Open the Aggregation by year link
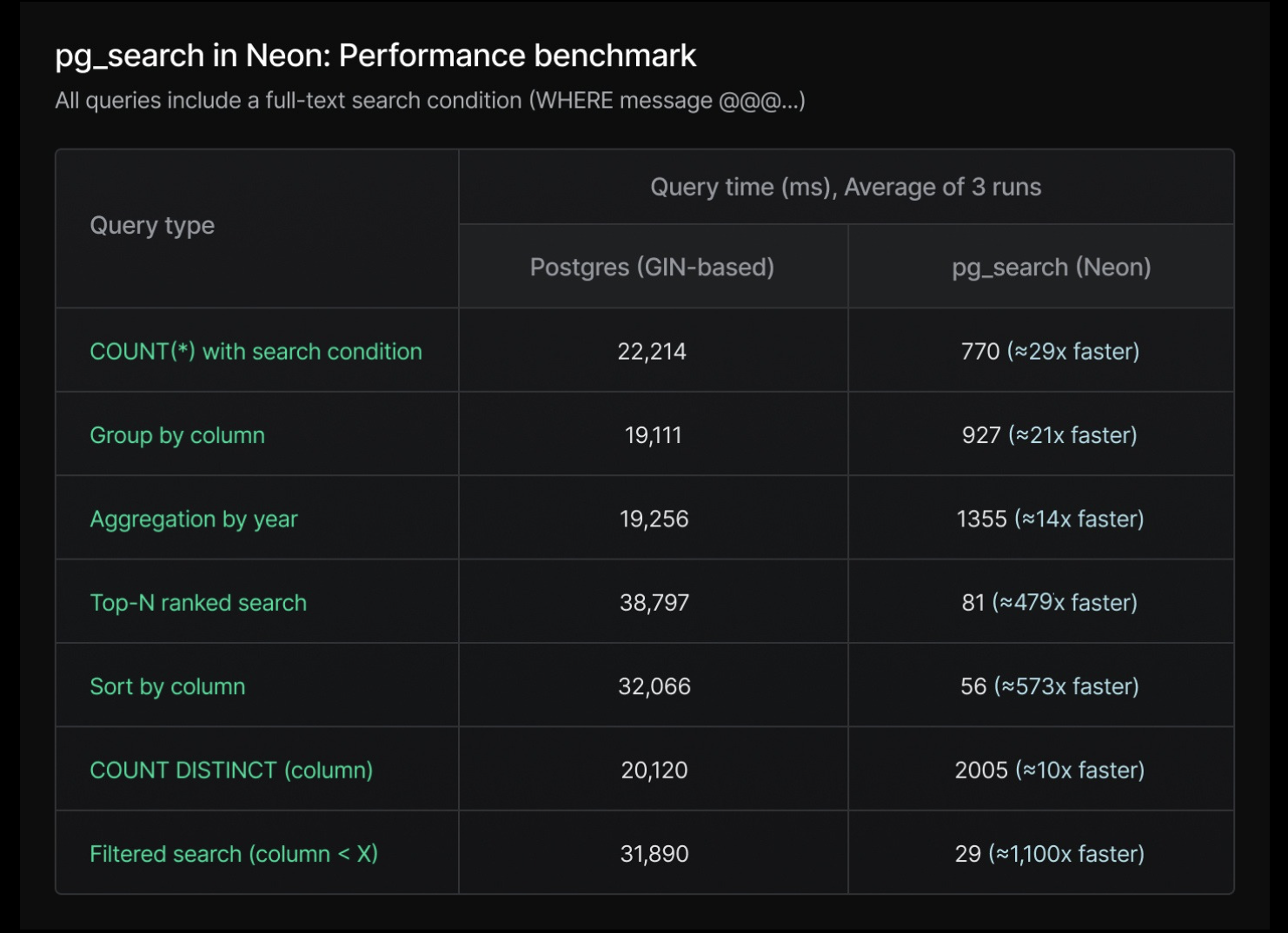This screenshot has width=1288, height=933. point(194,519)
